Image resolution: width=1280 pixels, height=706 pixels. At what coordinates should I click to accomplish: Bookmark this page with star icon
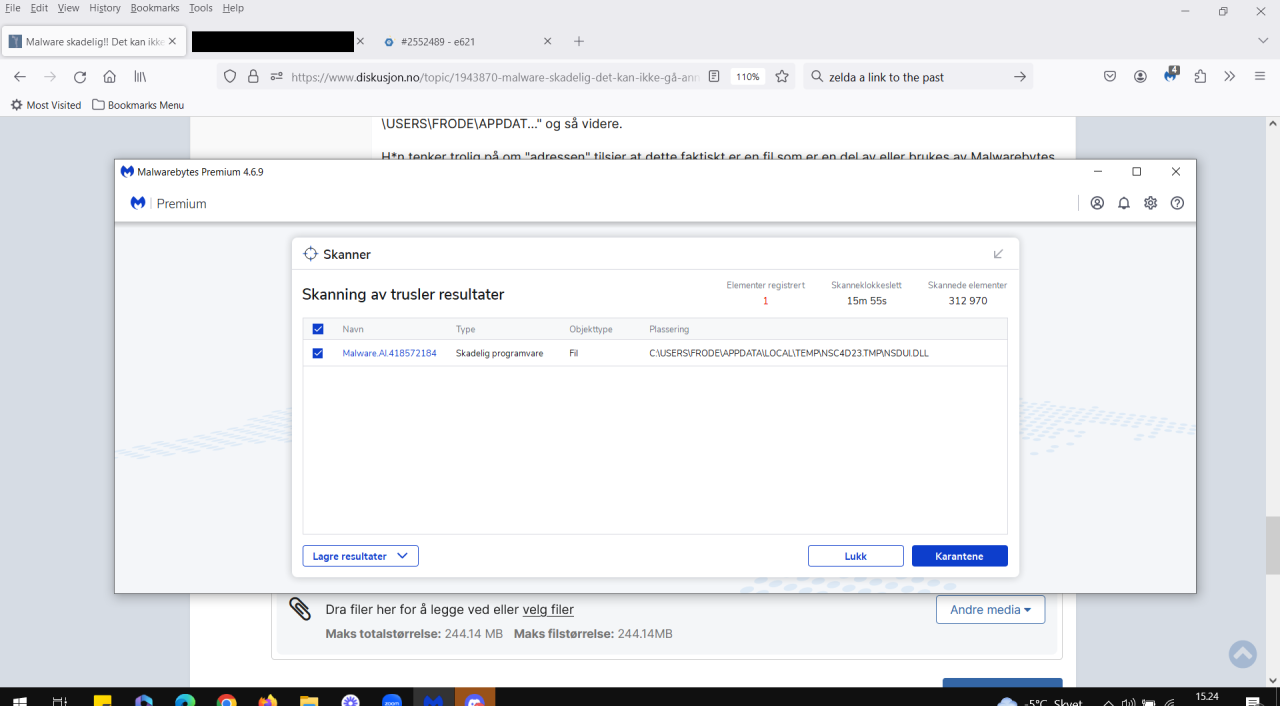tap(782, 77)
